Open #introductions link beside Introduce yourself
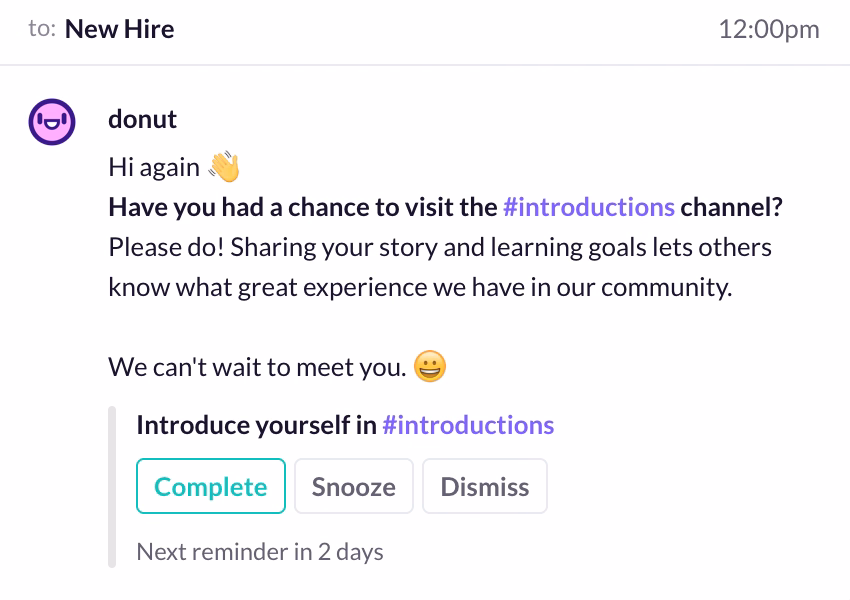Screen dimensions: 850x600 coord(468,425)
